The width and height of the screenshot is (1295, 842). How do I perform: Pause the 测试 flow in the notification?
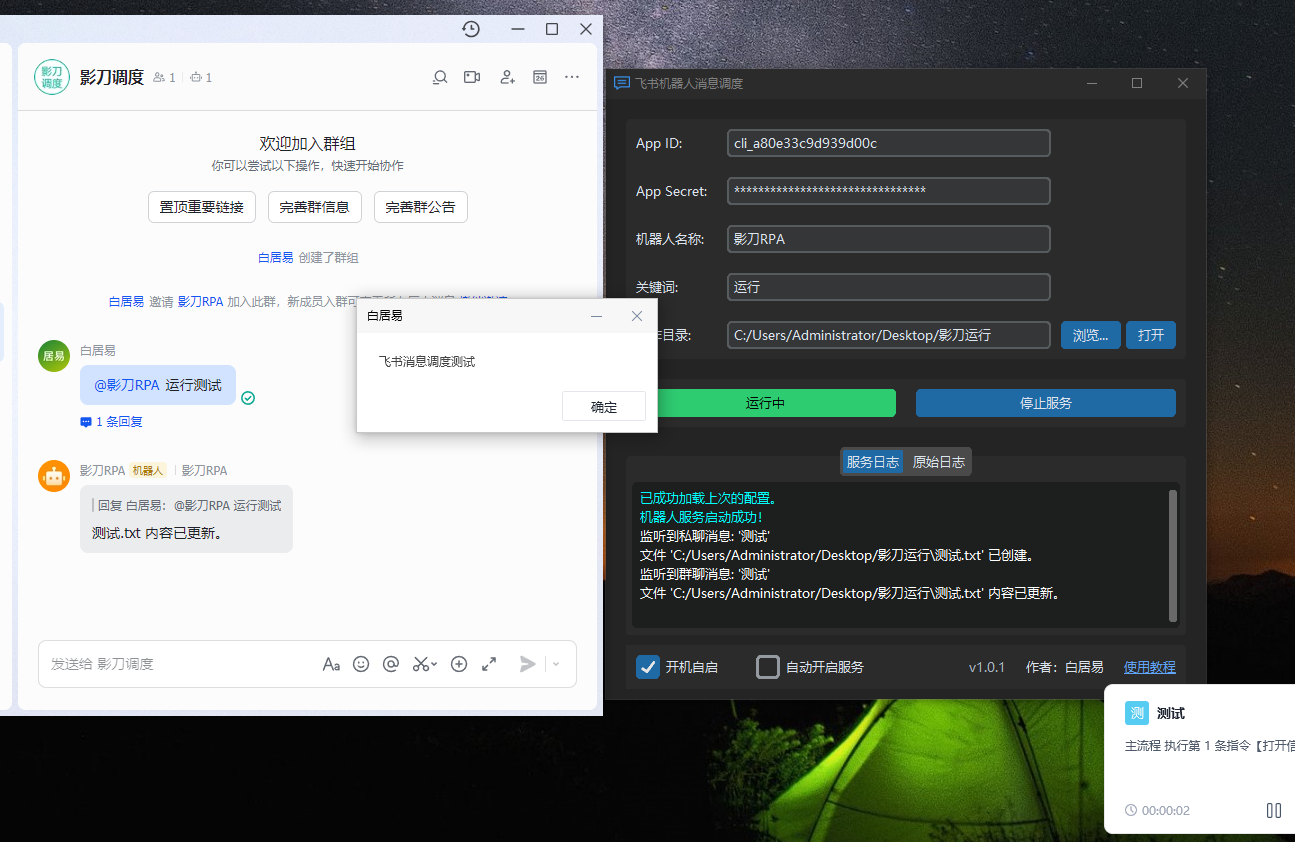click(1273, 810)
